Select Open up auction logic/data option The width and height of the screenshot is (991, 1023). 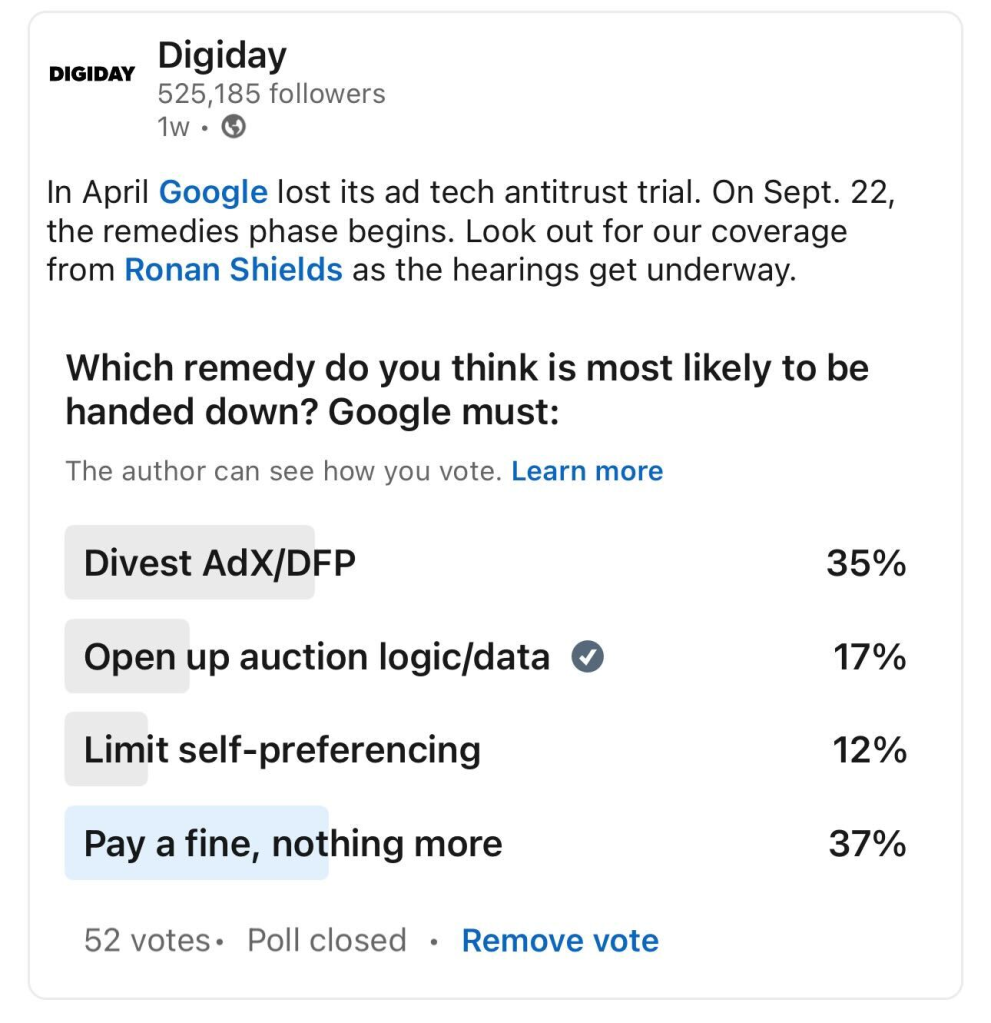pos(316,657)
